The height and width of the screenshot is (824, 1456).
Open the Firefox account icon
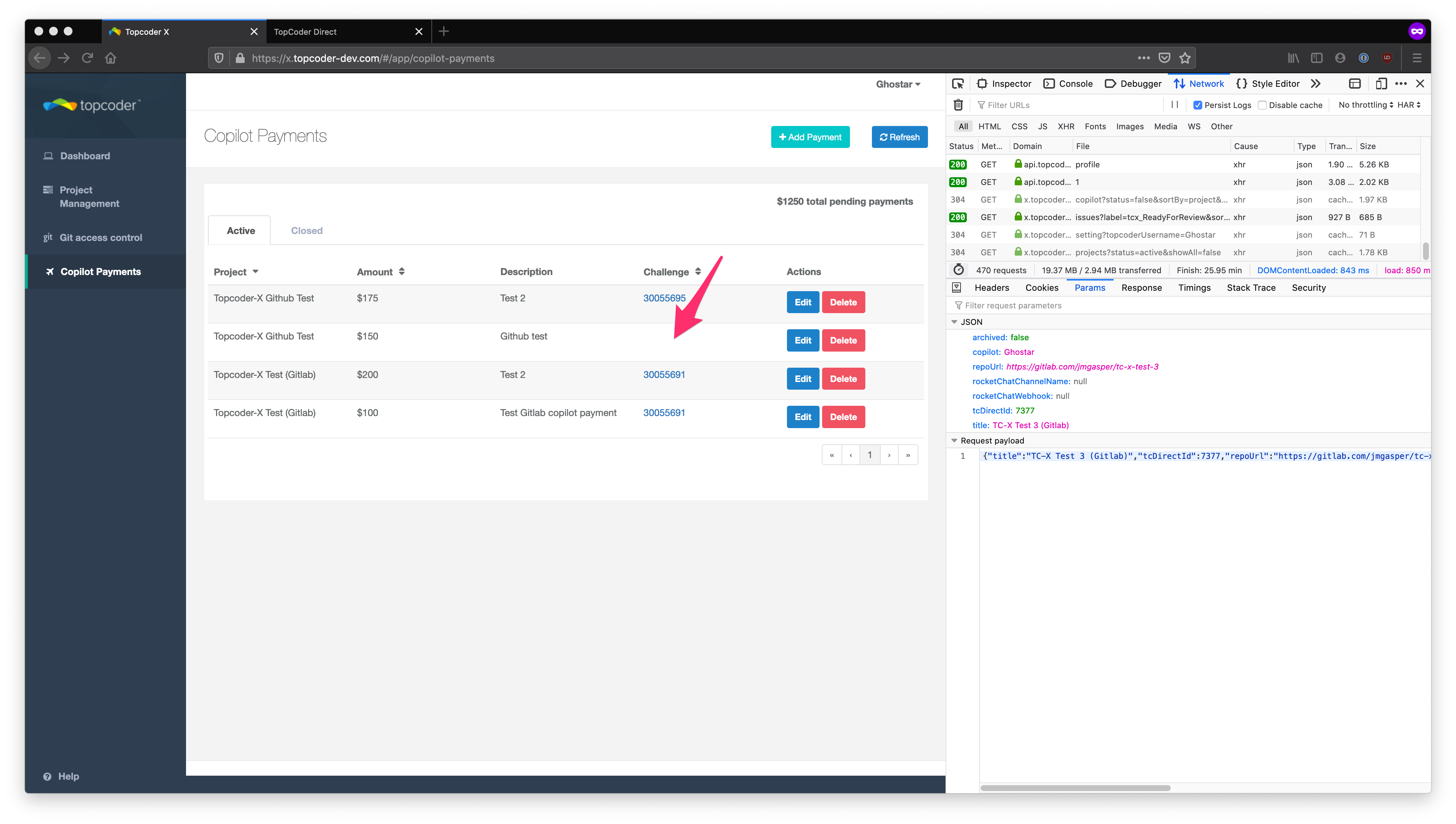click(x=1340, y=58)
